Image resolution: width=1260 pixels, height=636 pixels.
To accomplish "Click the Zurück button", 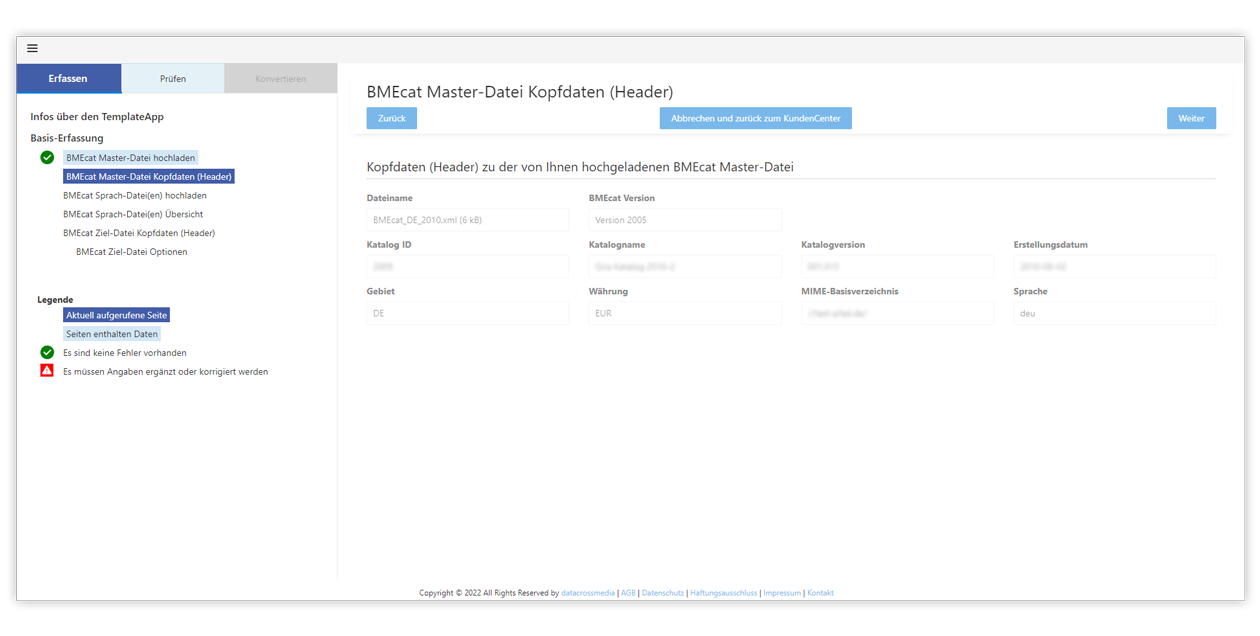I will click(392, 118).
